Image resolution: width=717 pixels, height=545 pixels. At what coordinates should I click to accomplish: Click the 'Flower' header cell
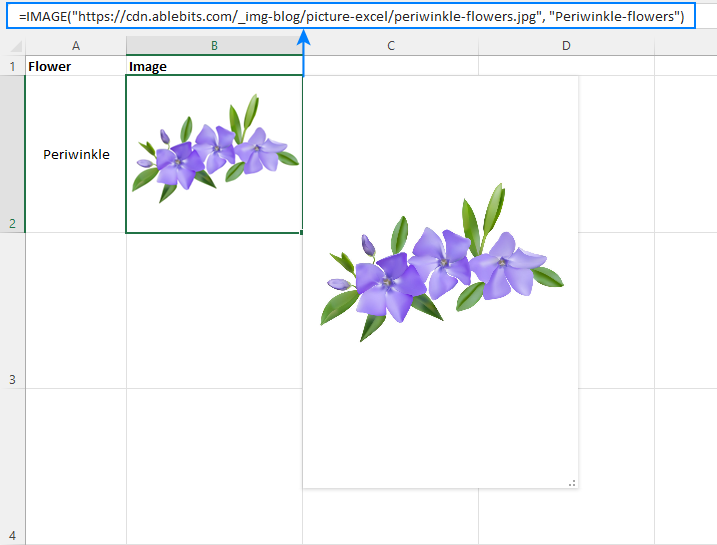(x=76, y=66)
